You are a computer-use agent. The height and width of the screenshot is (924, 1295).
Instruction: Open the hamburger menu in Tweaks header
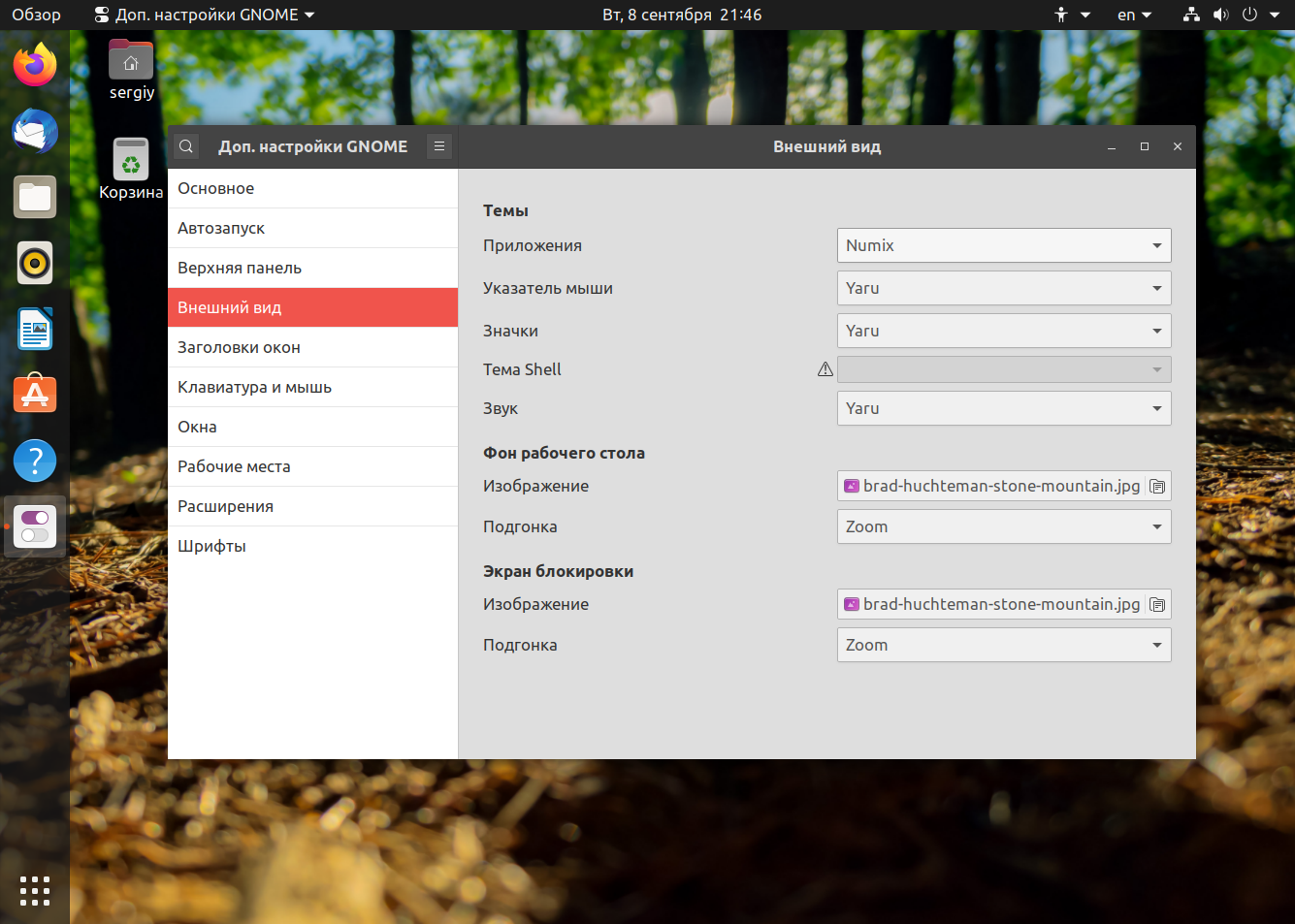tap(439, 146)
